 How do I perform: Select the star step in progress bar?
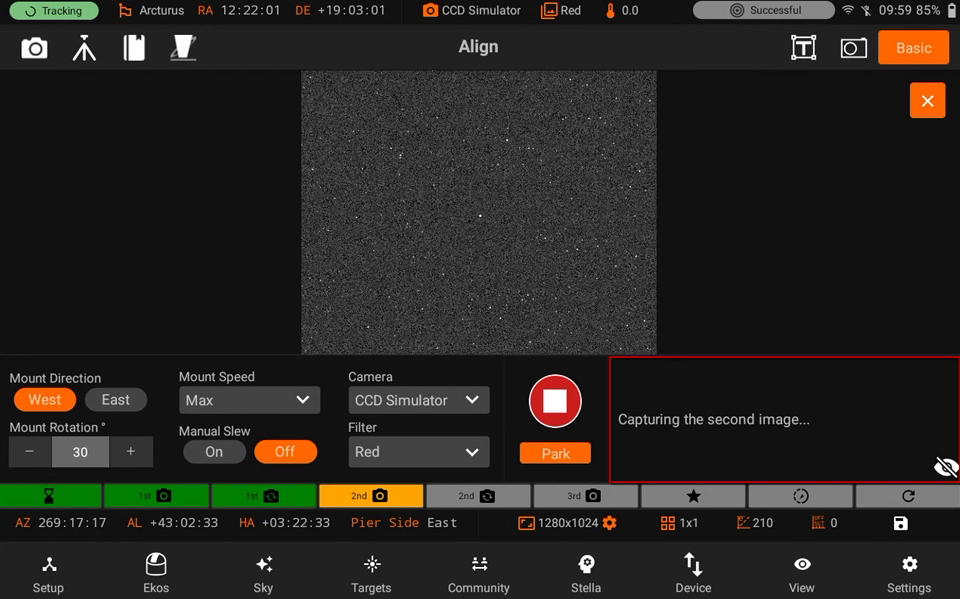tap(693, 496)
